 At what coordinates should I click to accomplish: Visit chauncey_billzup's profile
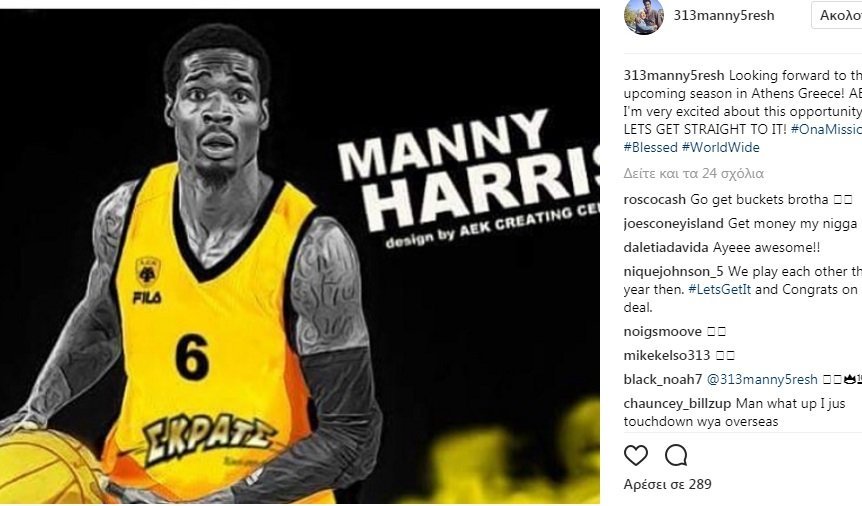(x=677, y=404)
